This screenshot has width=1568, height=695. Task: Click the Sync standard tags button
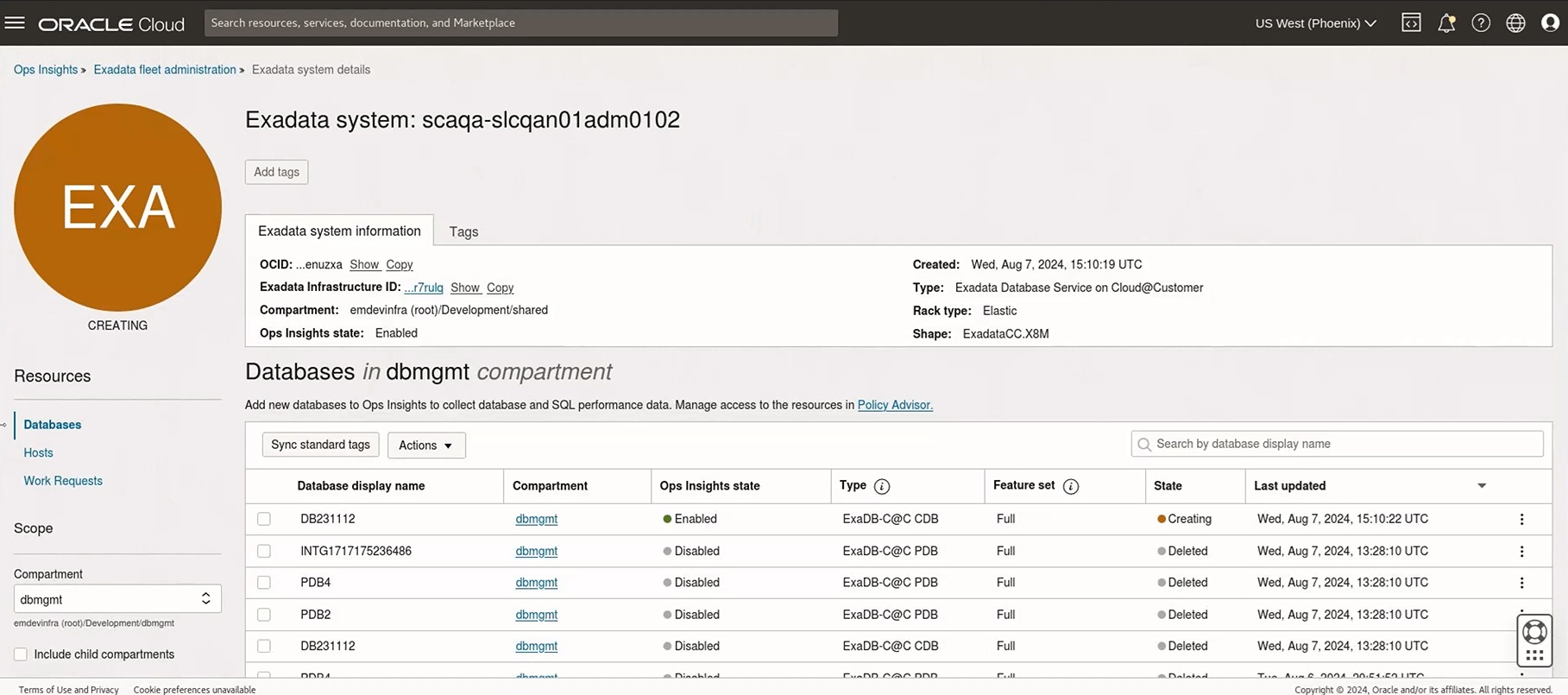click(x=320, y=445)
